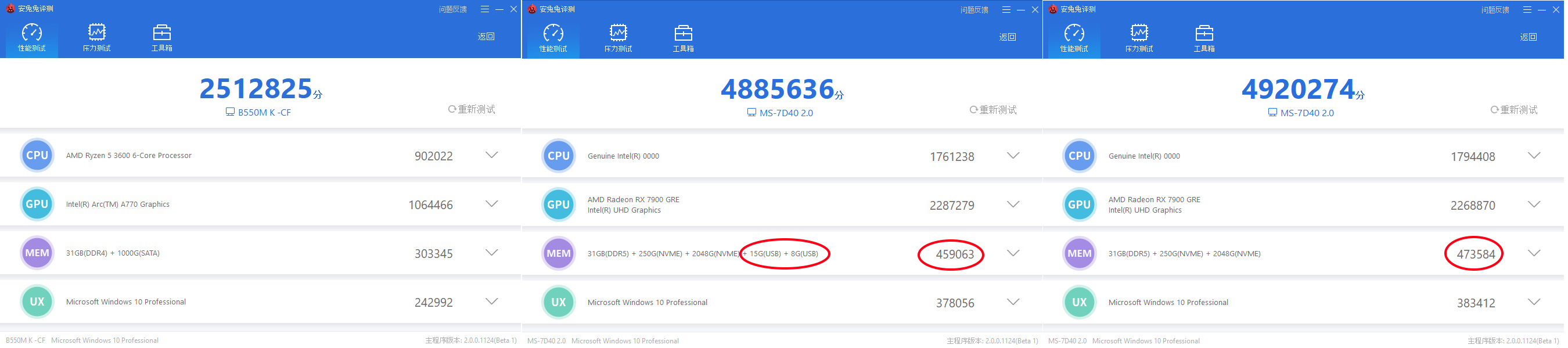Click the total score 4885636
This screenshot has width=1568, height=348.
(777, 89)
